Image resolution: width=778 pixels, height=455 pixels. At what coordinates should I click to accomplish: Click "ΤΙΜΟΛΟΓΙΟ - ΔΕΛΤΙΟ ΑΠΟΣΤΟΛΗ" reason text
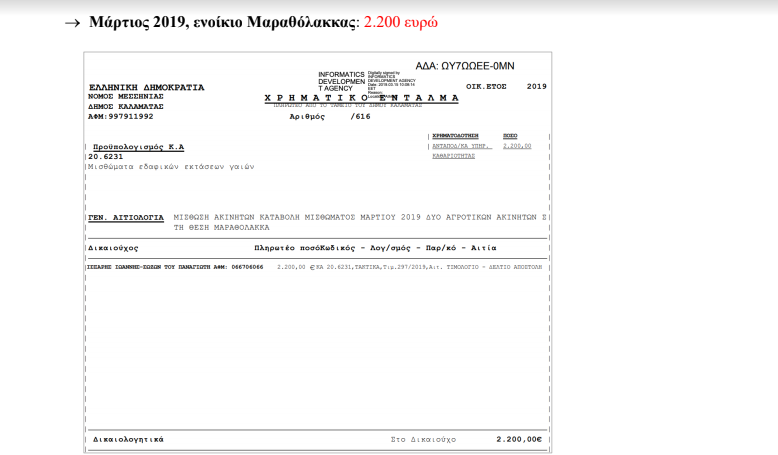click(494, 267)
